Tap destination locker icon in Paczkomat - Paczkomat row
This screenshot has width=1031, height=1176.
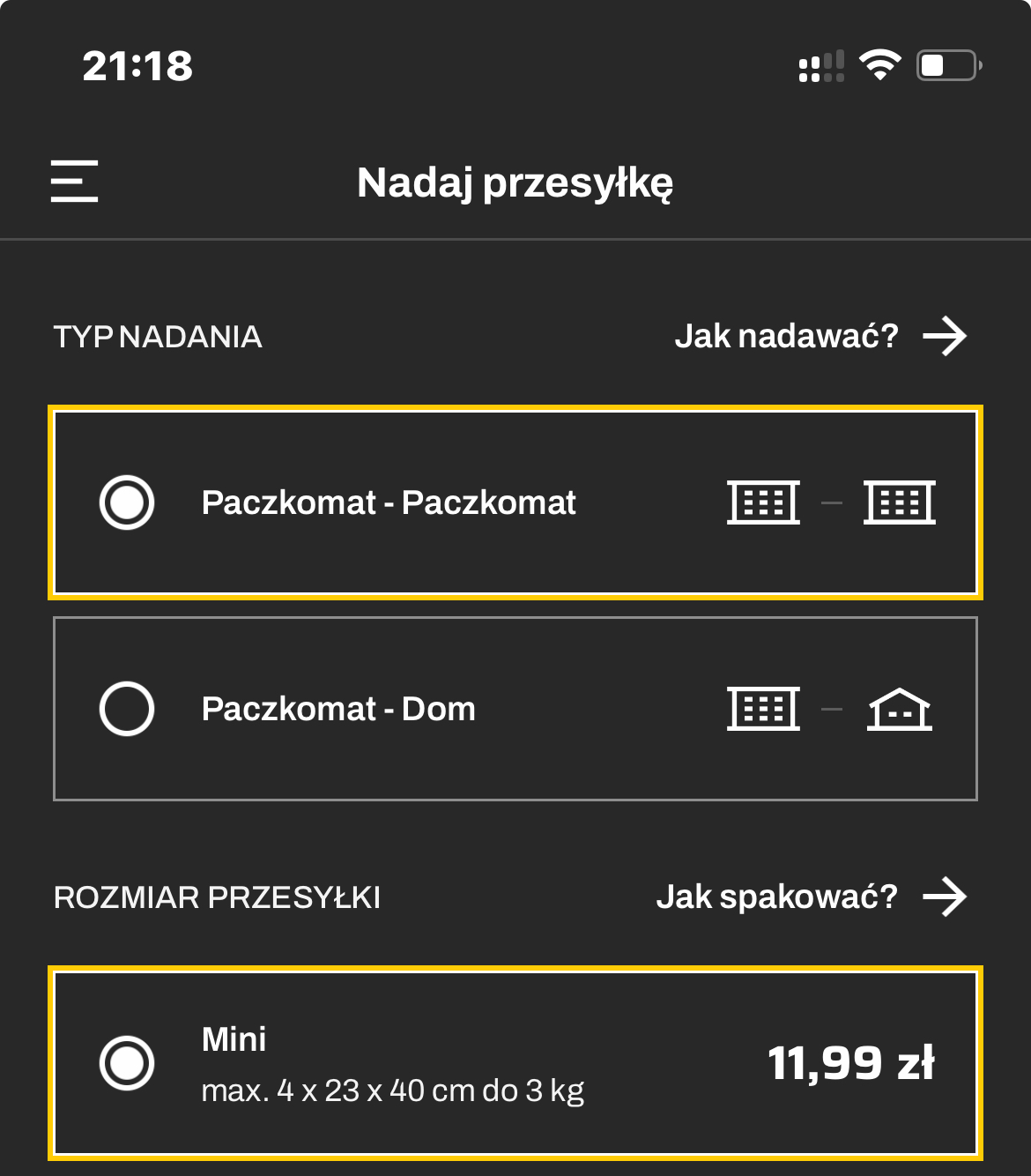click(x=900, y=502)
